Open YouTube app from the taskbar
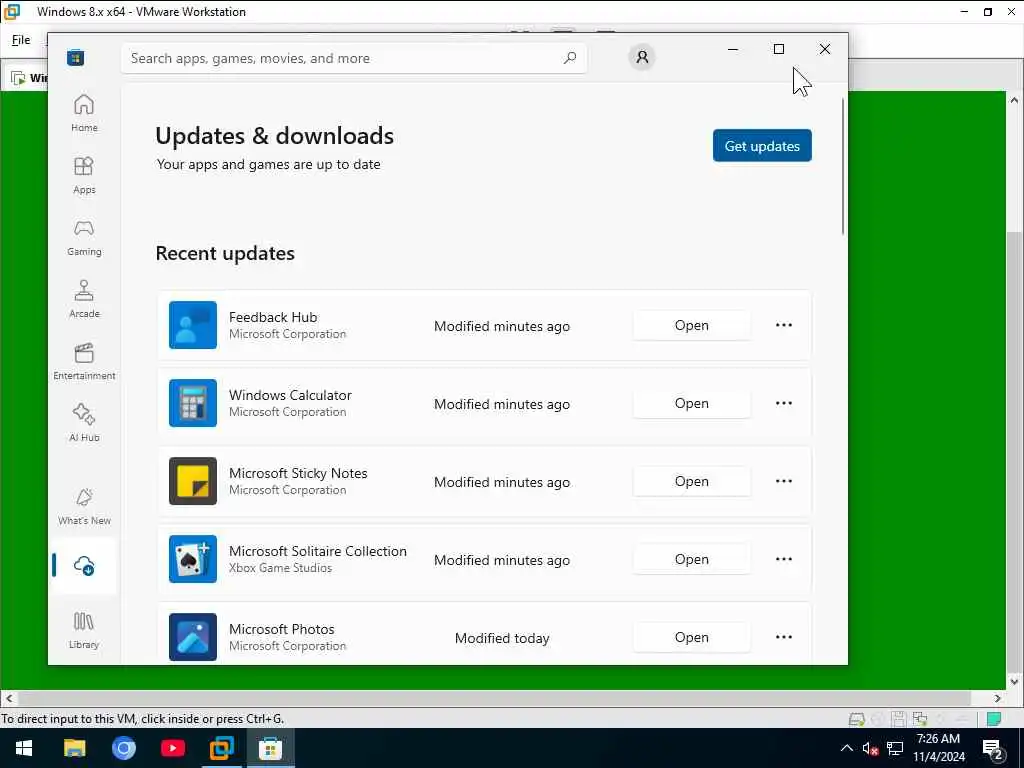This screenshot has width=1024, height=768. (x=172, y=748)
